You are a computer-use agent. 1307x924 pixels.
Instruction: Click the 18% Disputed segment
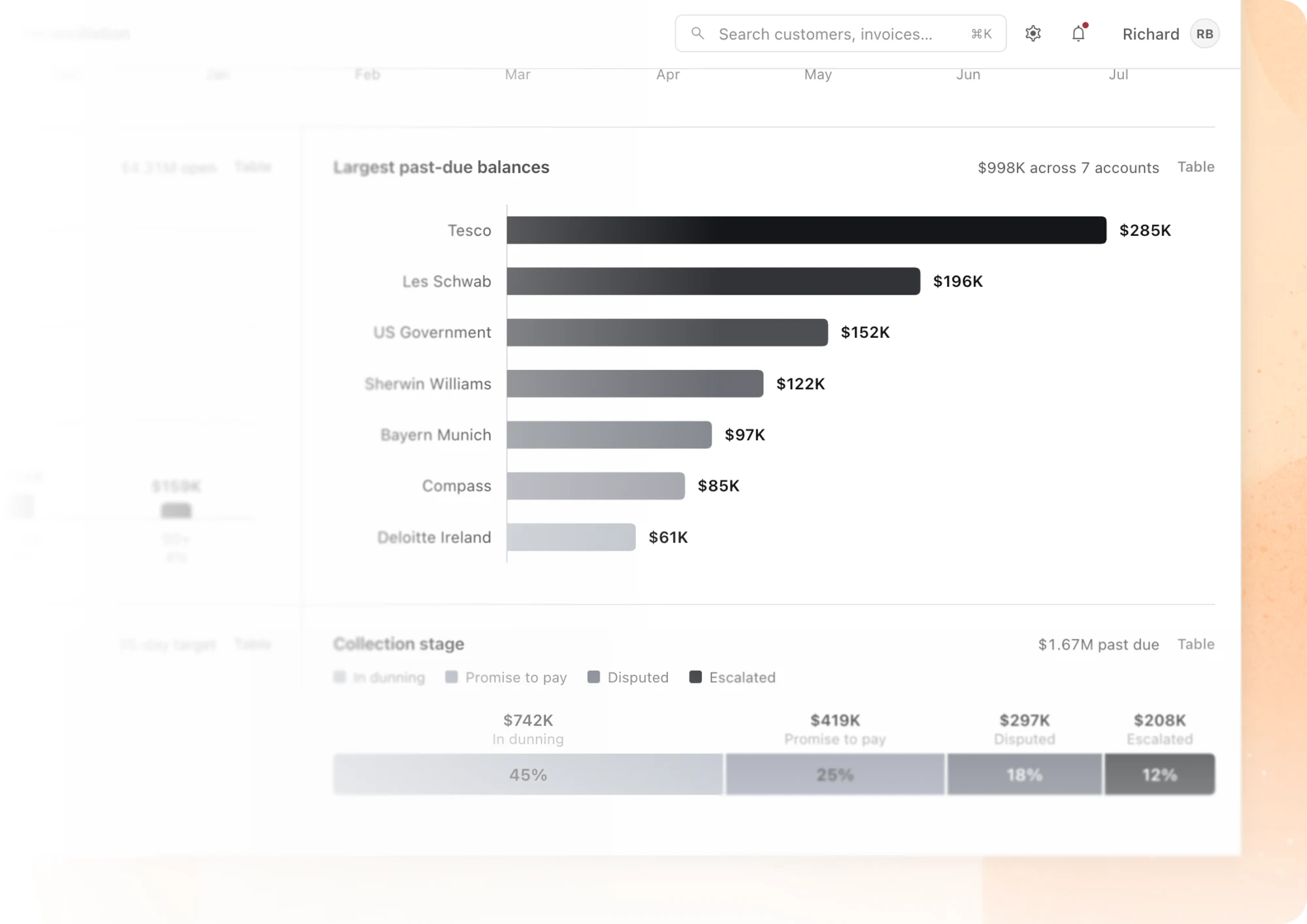click(1025, 774)
